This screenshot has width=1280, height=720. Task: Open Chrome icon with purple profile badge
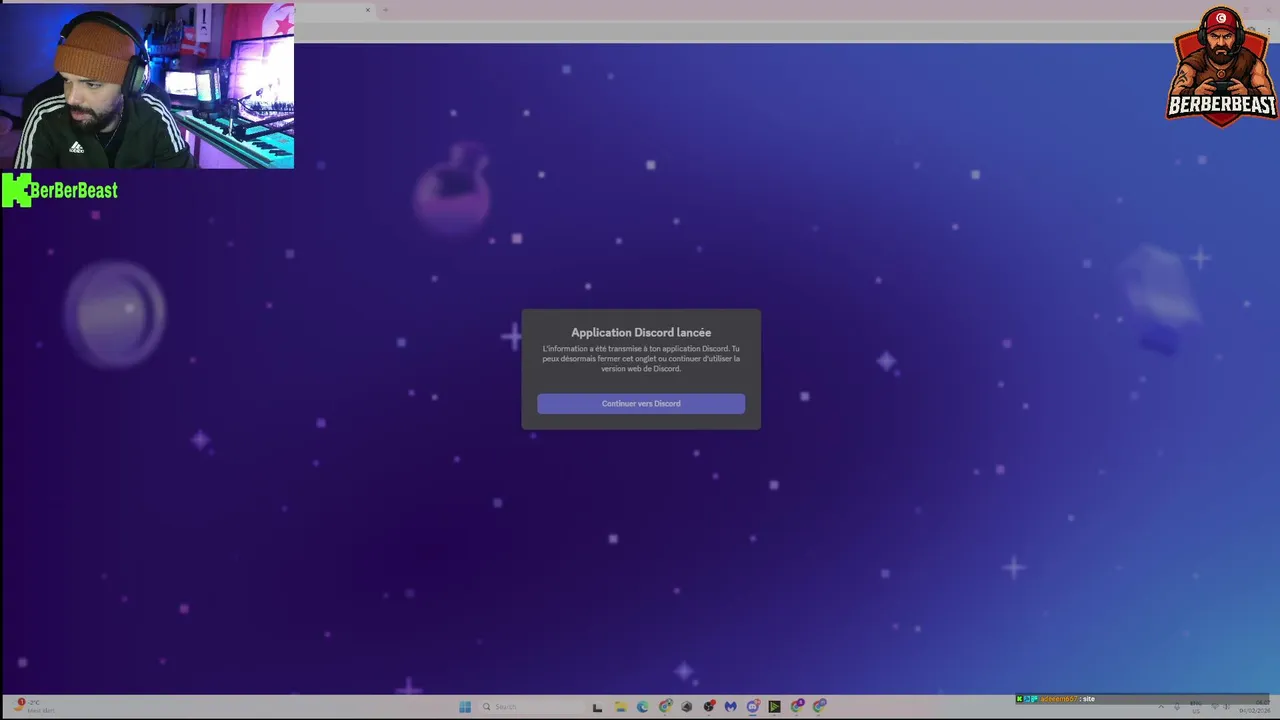click(797, 707)
